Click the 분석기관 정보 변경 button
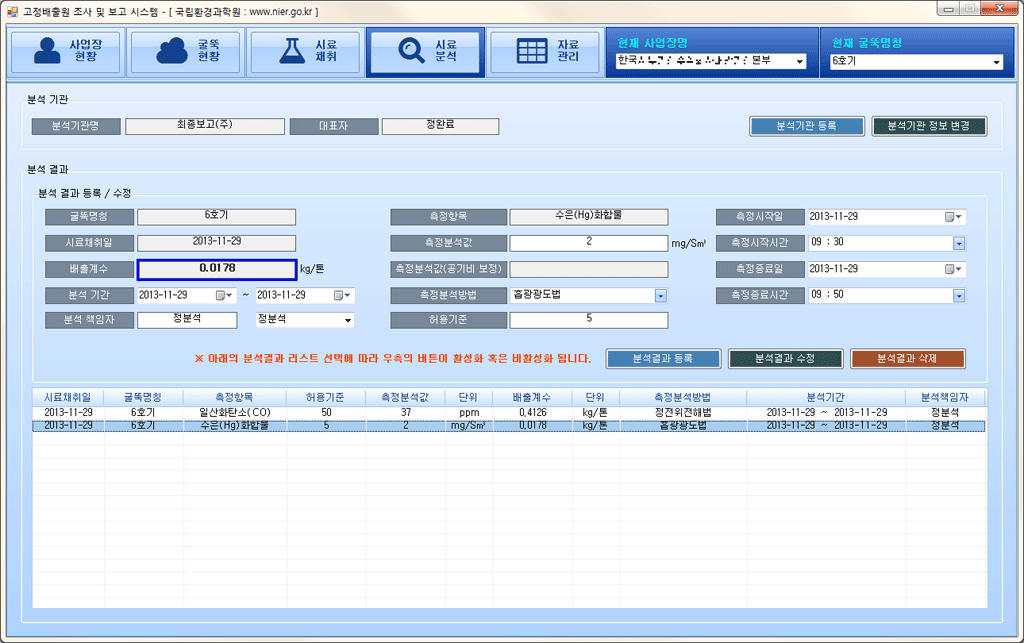 (x=929, y=126)
